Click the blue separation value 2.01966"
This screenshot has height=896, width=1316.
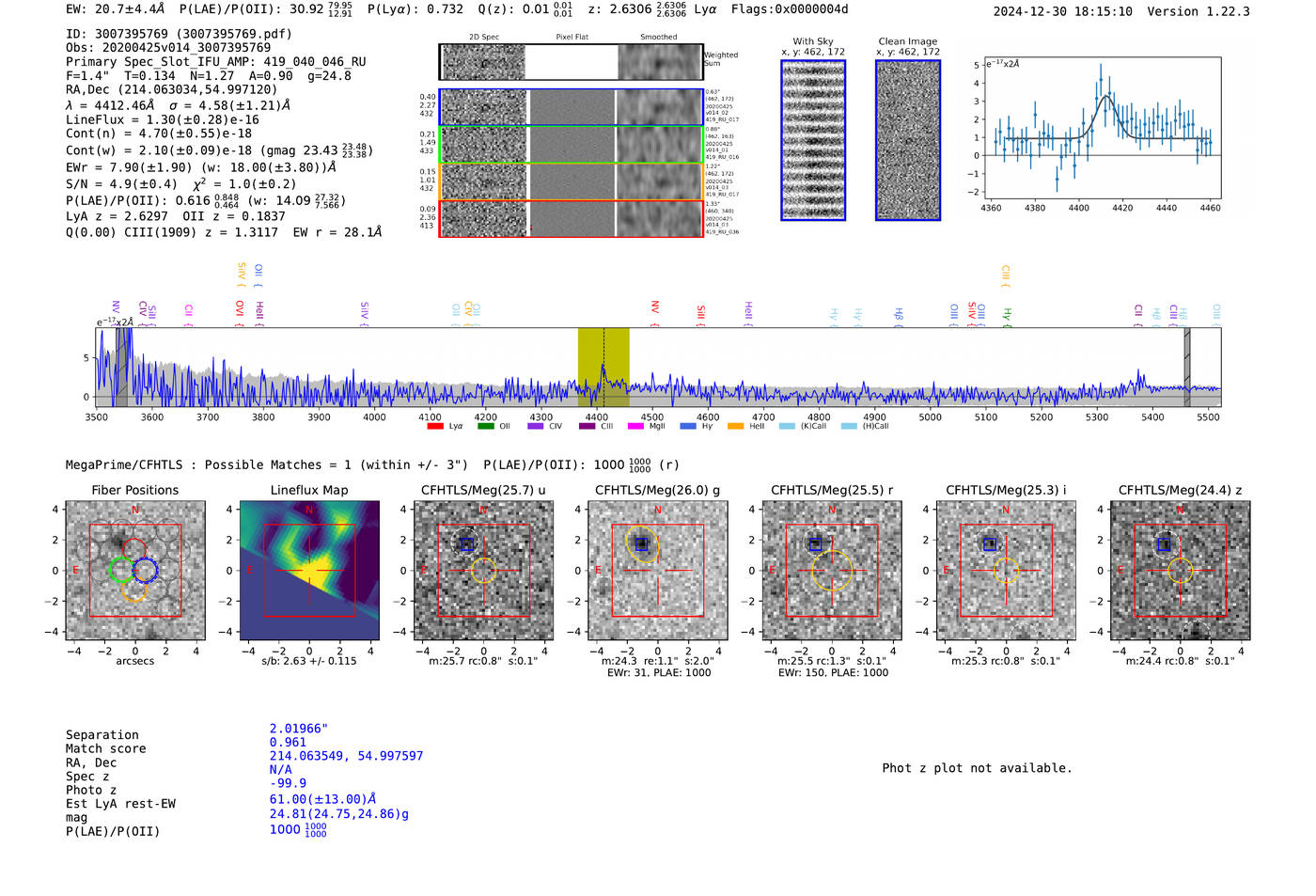tap(299, 729)
